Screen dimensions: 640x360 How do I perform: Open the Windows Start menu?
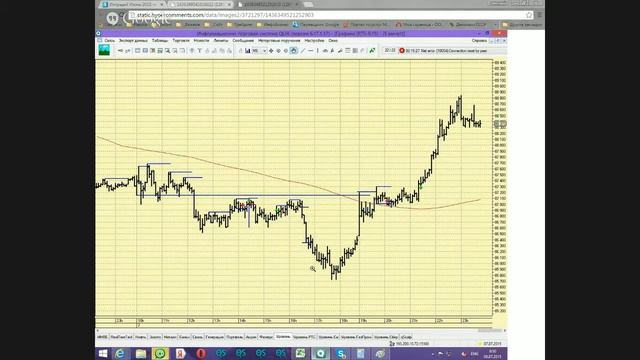point(102,353)
